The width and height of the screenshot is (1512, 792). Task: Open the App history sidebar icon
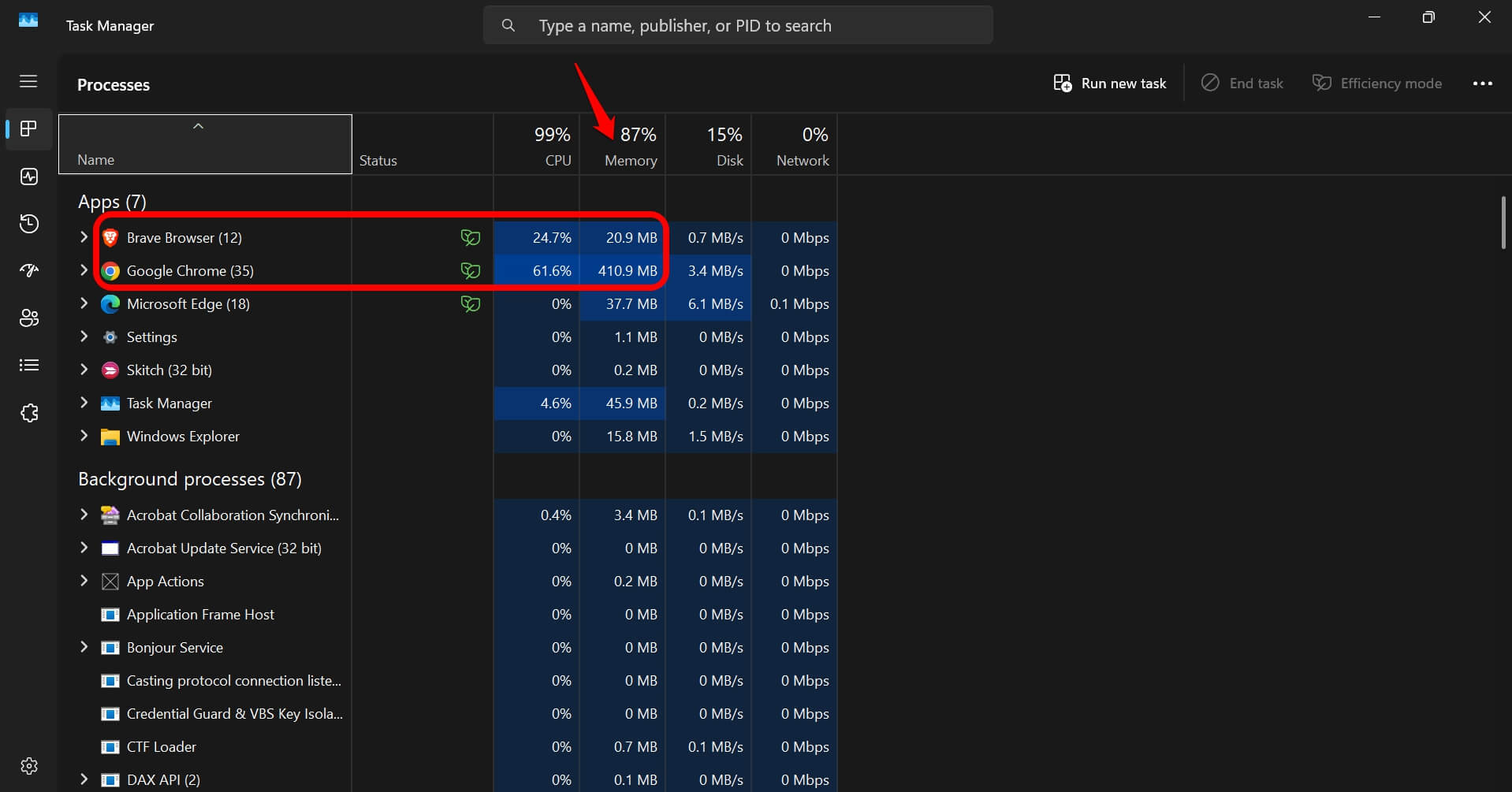click(29, 224)
